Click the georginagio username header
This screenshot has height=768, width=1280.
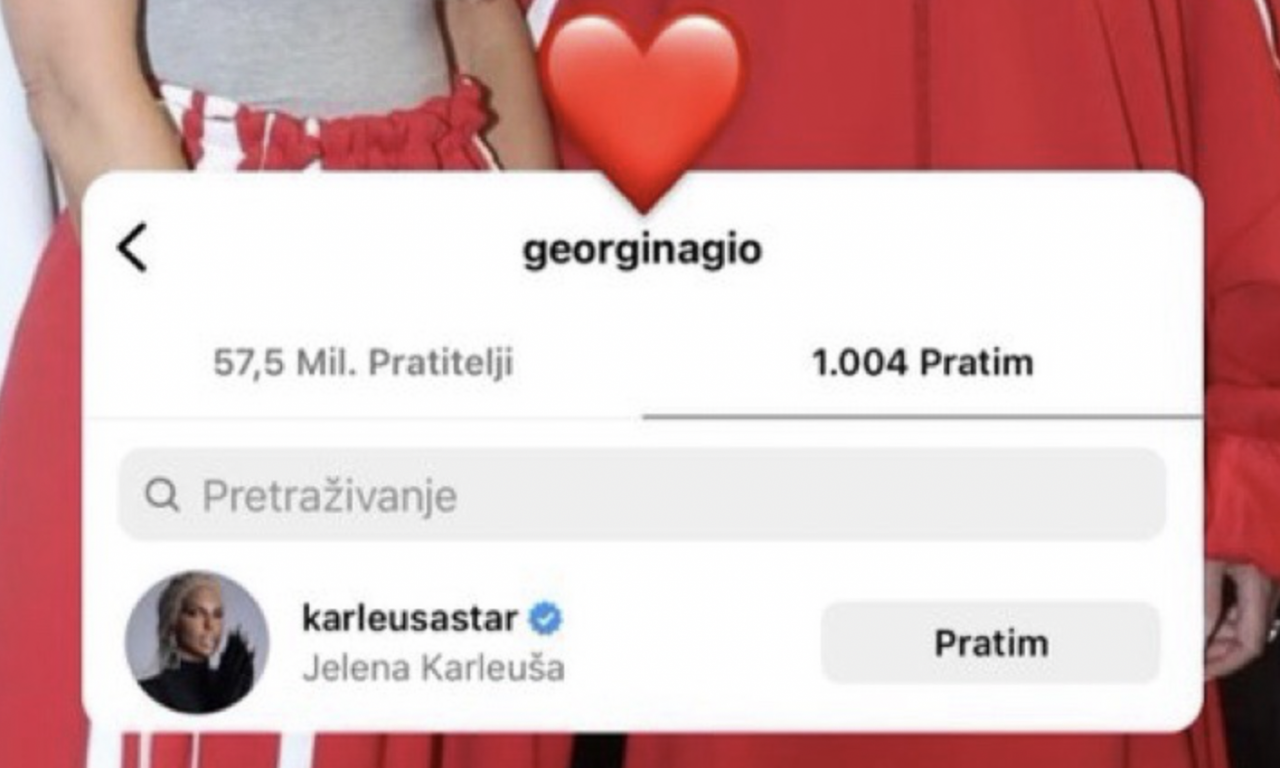tap(642, 251)
